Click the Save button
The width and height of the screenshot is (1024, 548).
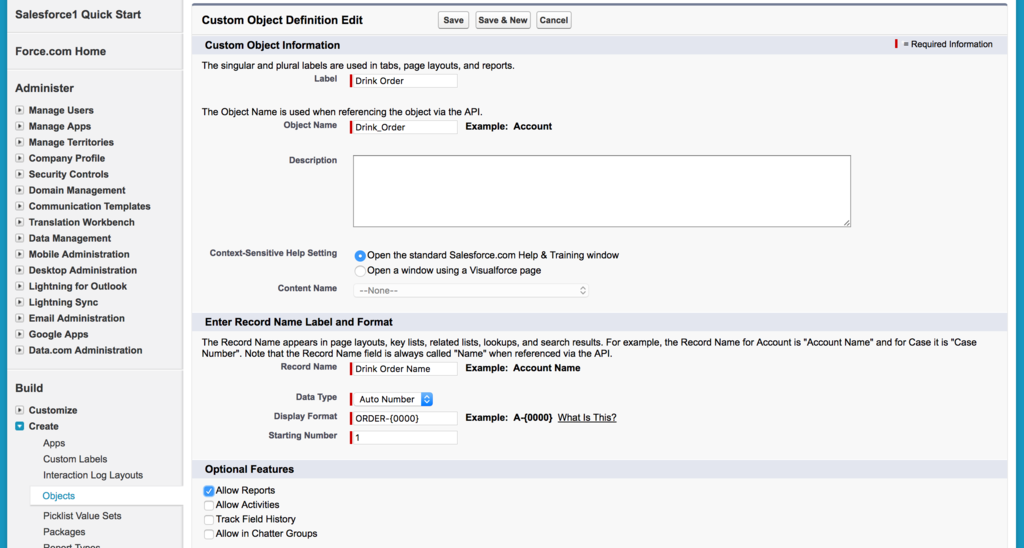(453, 20)
